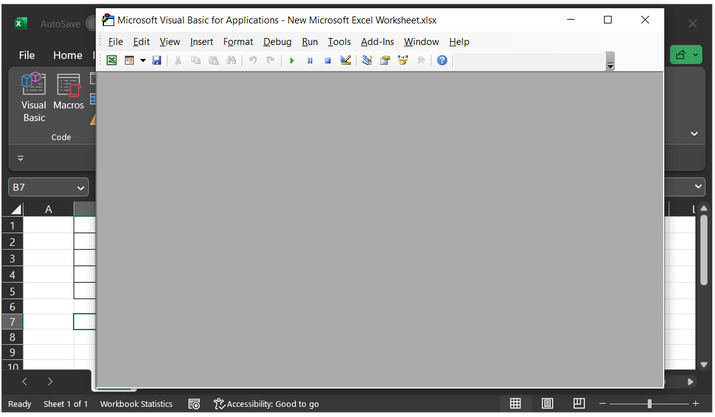Click the Toolbox icon

tap(420, 60)
